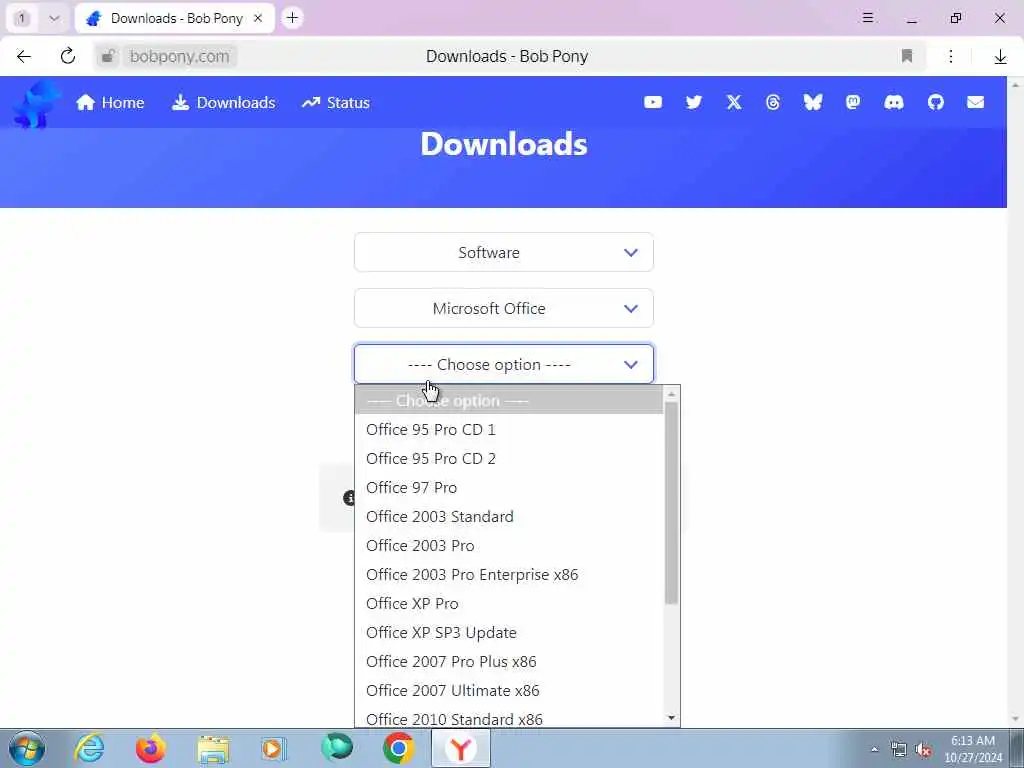Click the Bob Pony site logo

pyautogui.click(x=35, y=104)
